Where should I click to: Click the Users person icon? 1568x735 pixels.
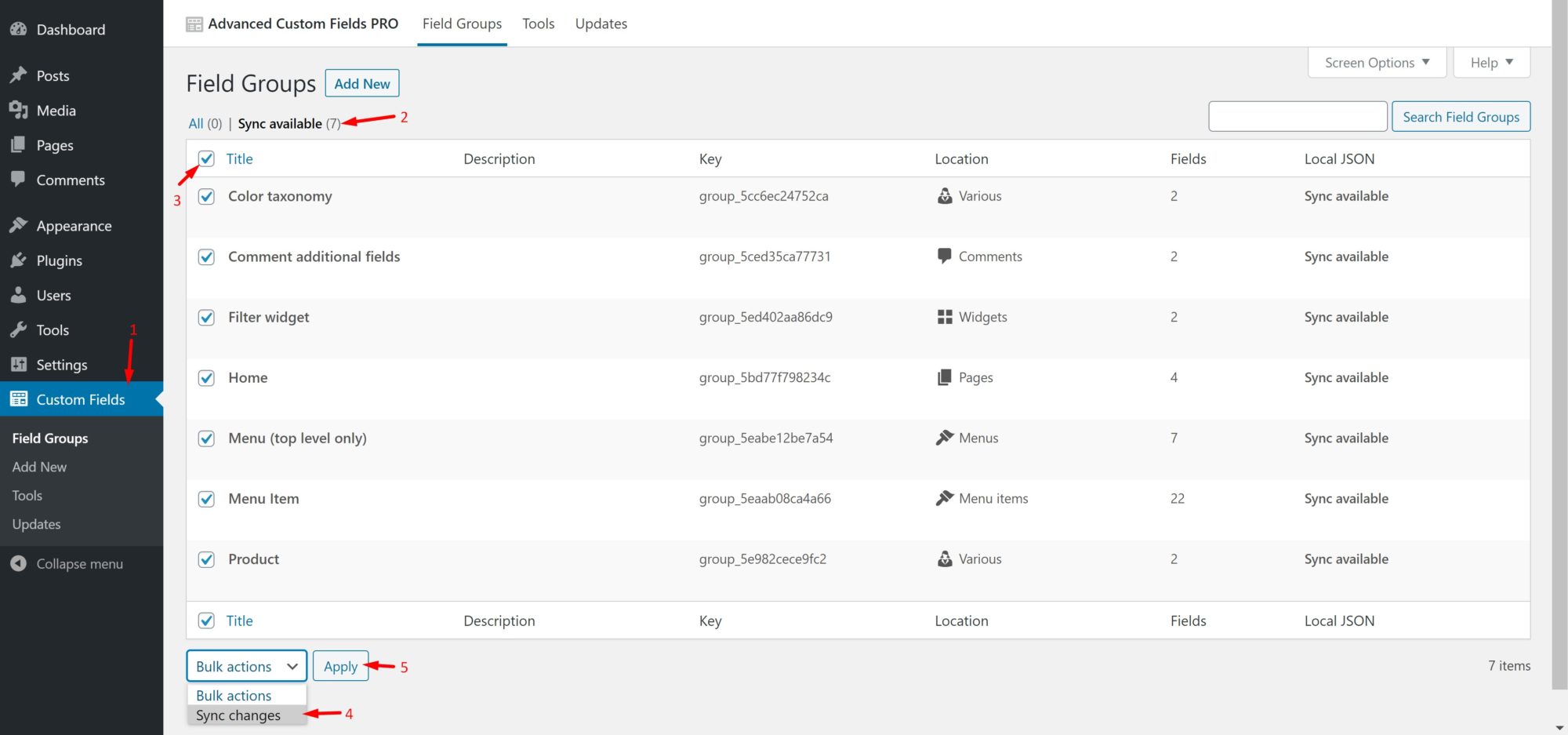pyautogui.click(x=19, y=295)
